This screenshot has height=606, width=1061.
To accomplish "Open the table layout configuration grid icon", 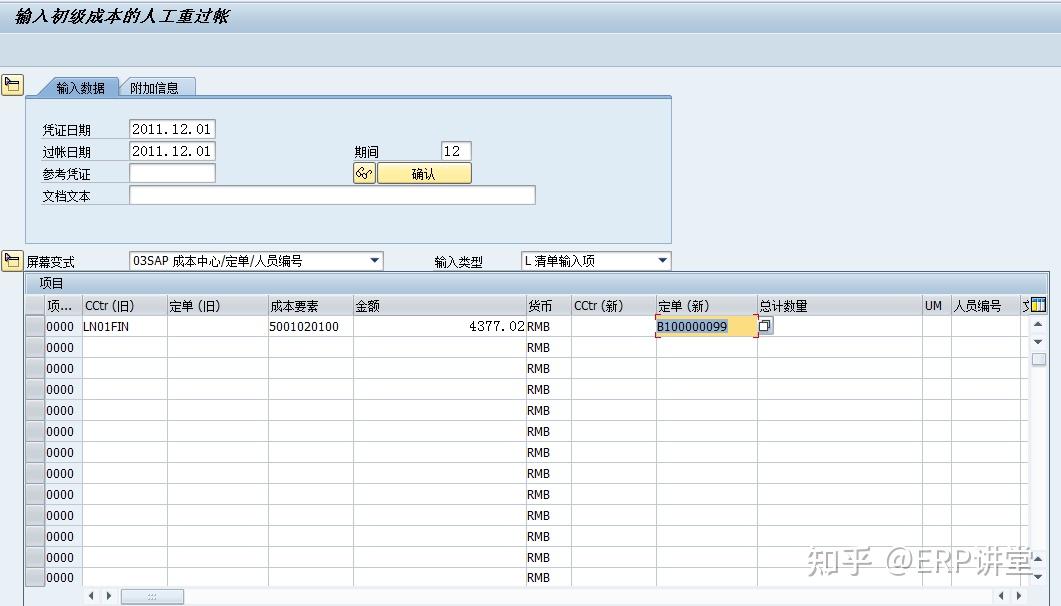I will pos(1037,304).
